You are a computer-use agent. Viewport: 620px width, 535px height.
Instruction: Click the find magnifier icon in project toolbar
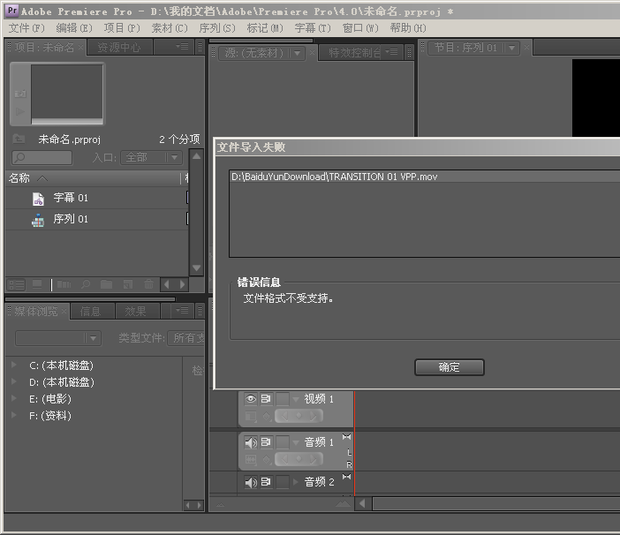pyautogui.click(x=85, y=285)
